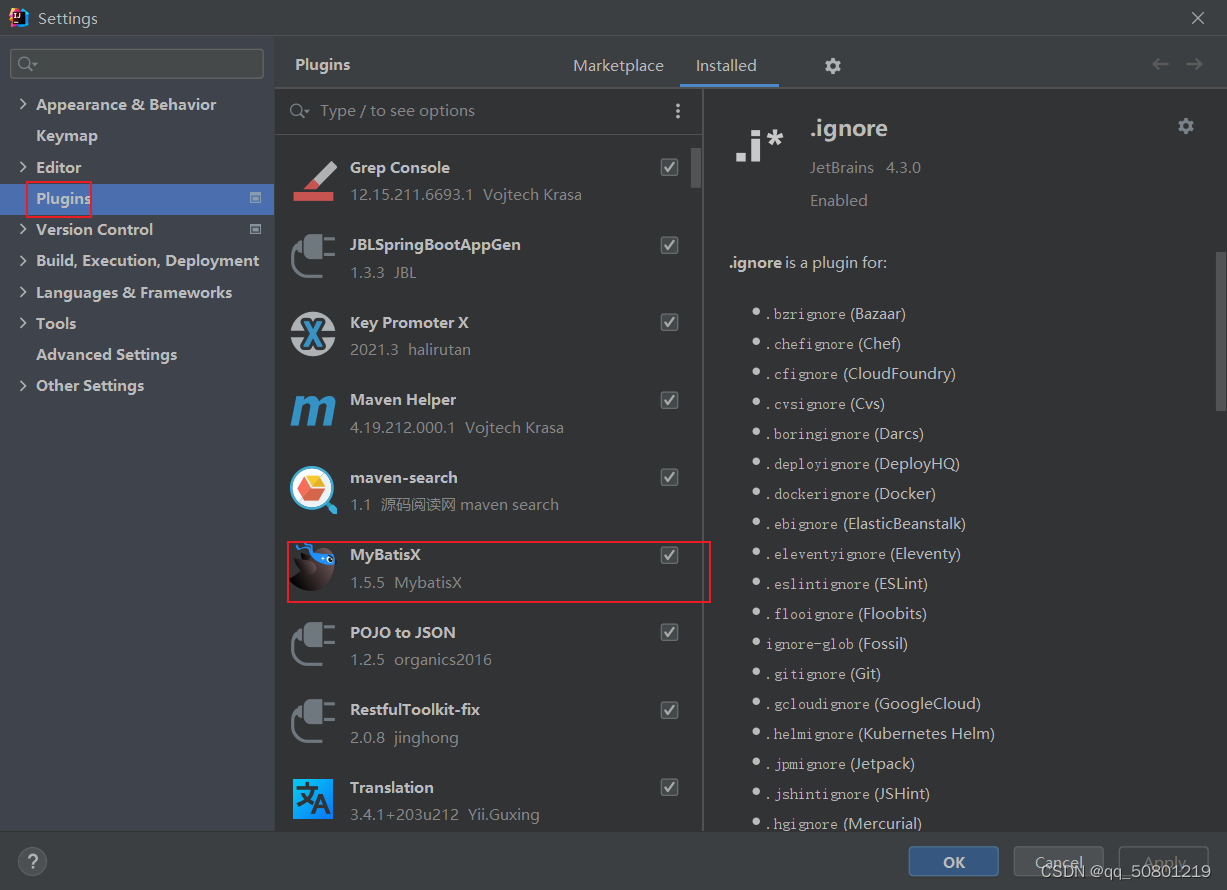1227x890 pixels.
Task: Select the Key Promoter X name
Action: [409, 322]
